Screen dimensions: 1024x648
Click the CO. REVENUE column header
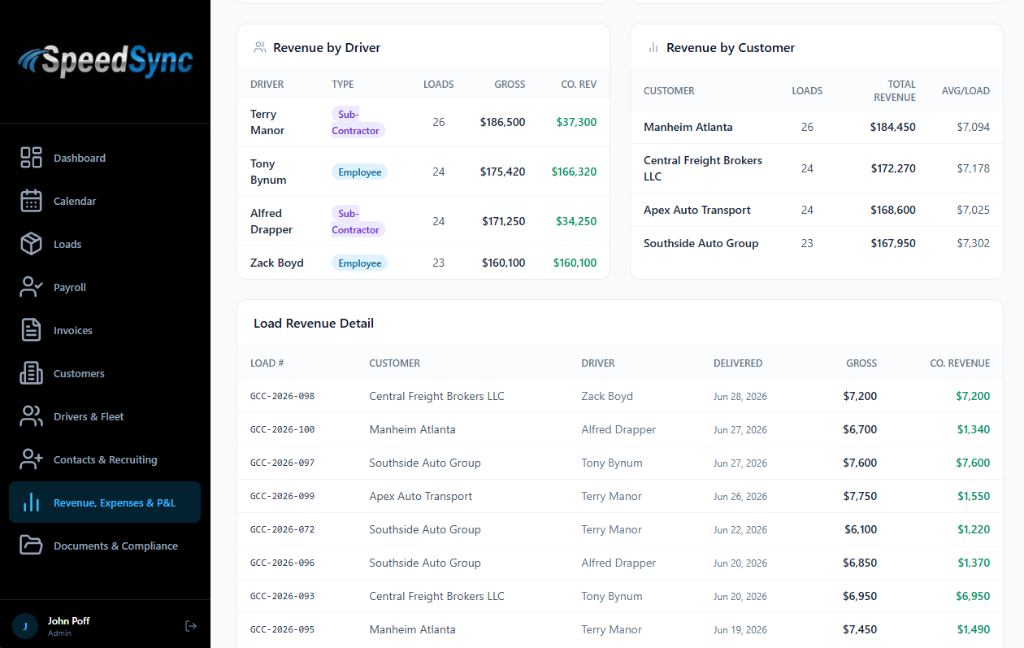pyautogui.click(x=959, y=363)
